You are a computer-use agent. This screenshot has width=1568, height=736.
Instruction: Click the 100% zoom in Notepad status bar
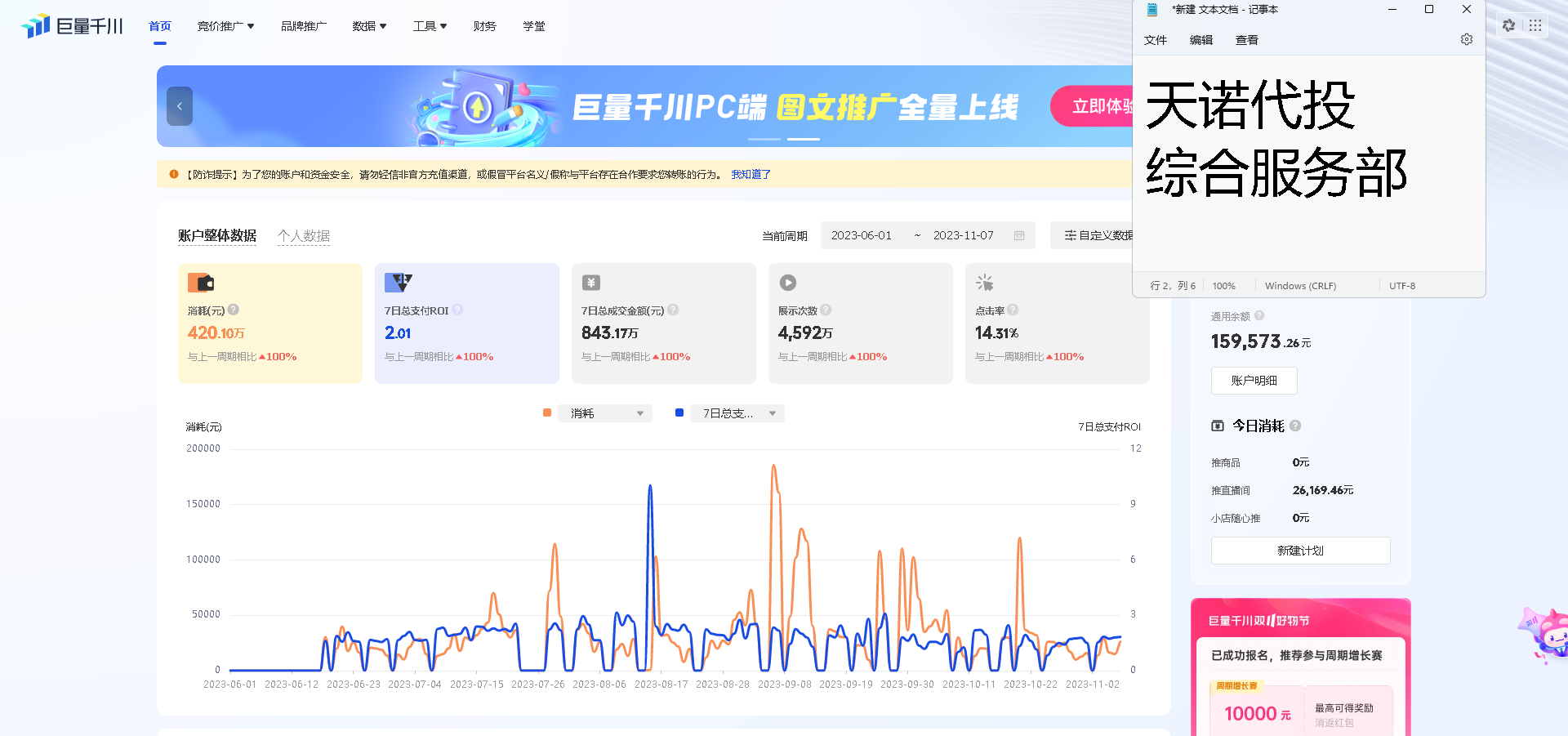(1224, 286)
